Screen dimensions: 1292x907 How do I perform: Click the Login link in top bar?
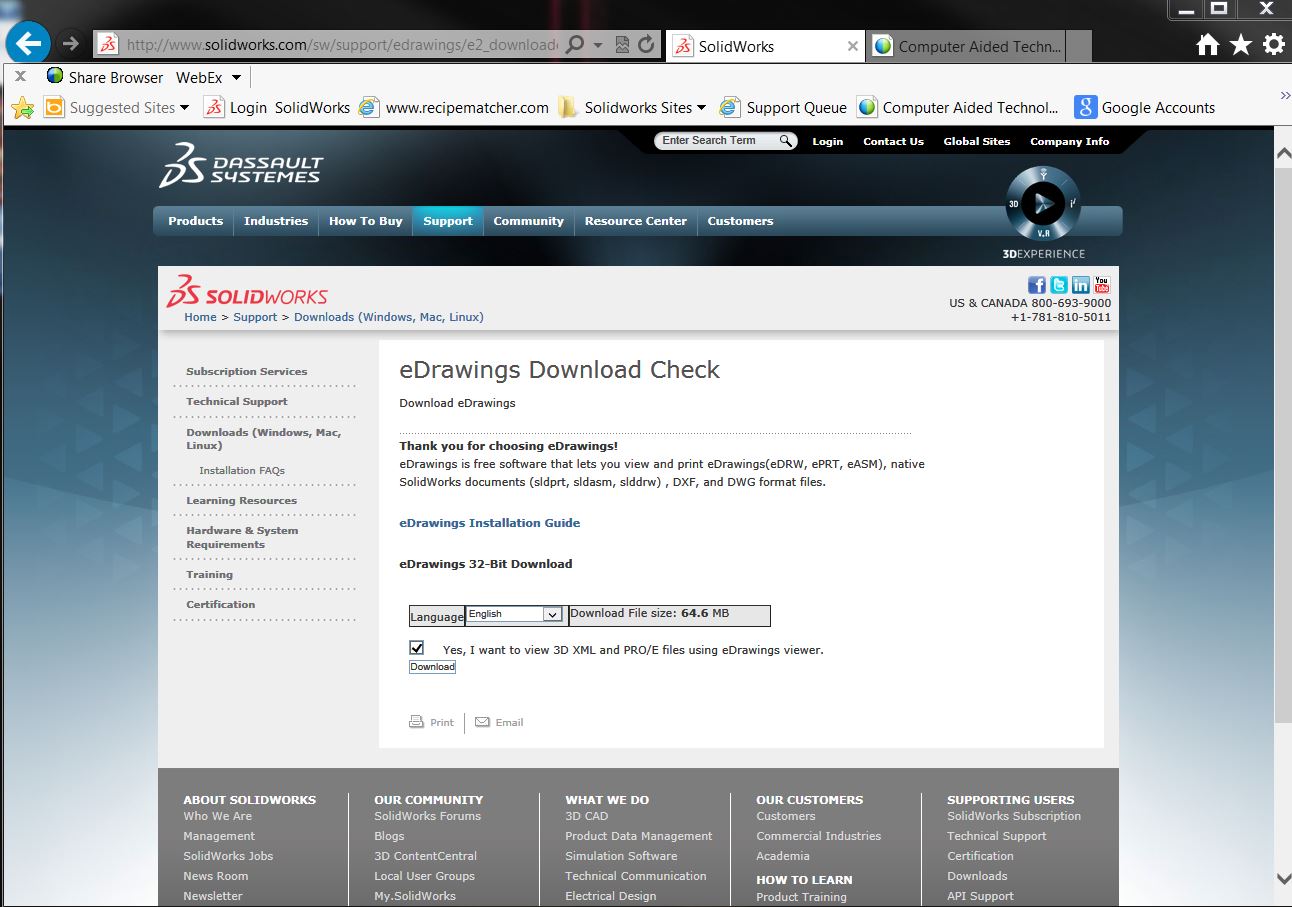(827, 141)
